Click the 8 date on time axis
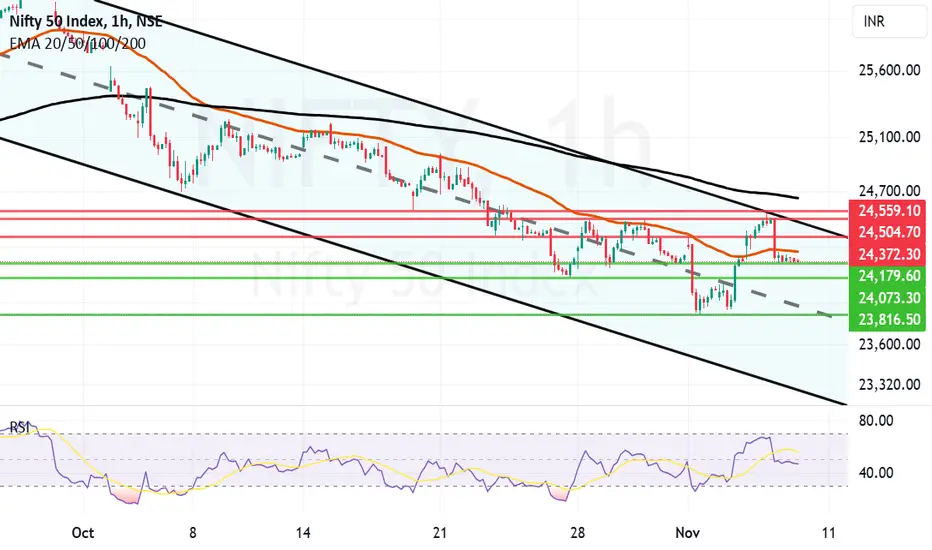 coord(193,533)
